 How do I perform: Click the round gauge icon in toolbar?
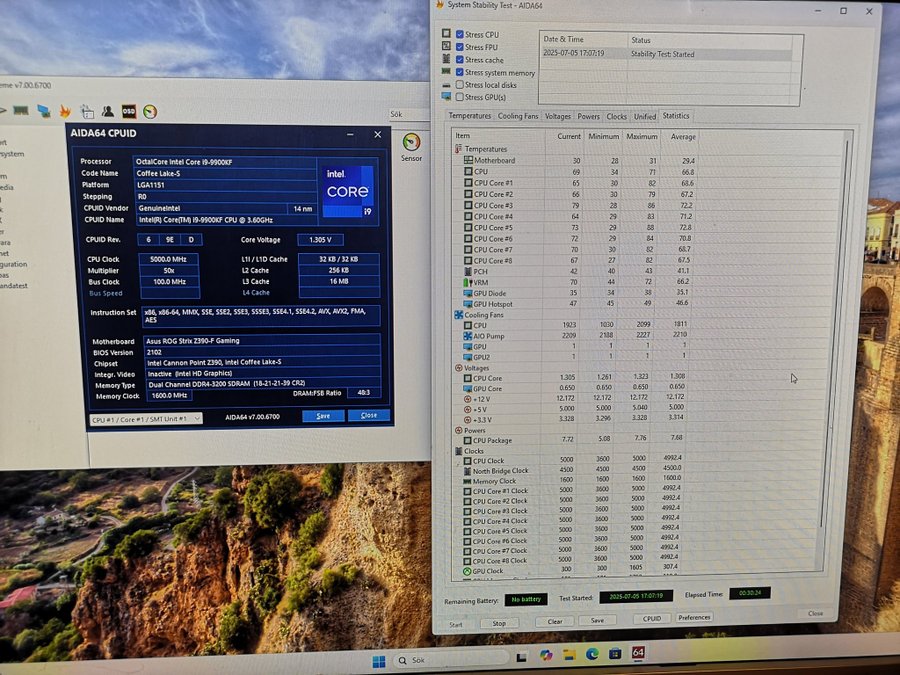click(150, 111)
